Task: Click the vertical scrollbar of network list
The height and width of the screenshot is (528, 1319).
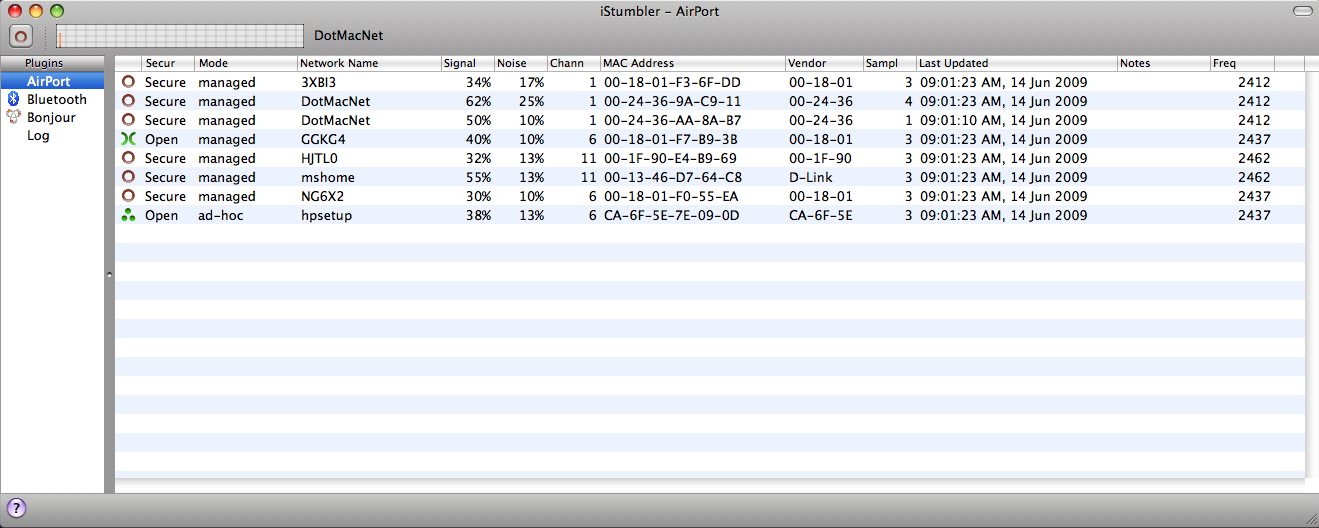Action: click(1311, 274)
